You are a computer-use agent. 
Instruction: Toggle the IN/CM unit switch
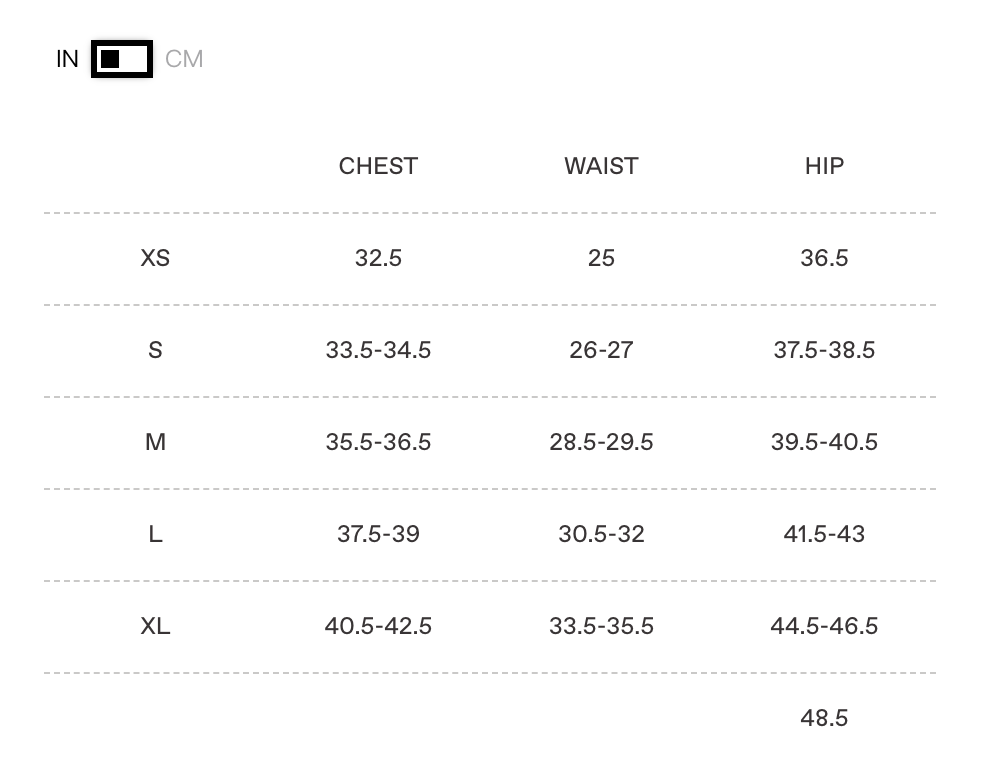pyautogui.click(x=122, y=59)
